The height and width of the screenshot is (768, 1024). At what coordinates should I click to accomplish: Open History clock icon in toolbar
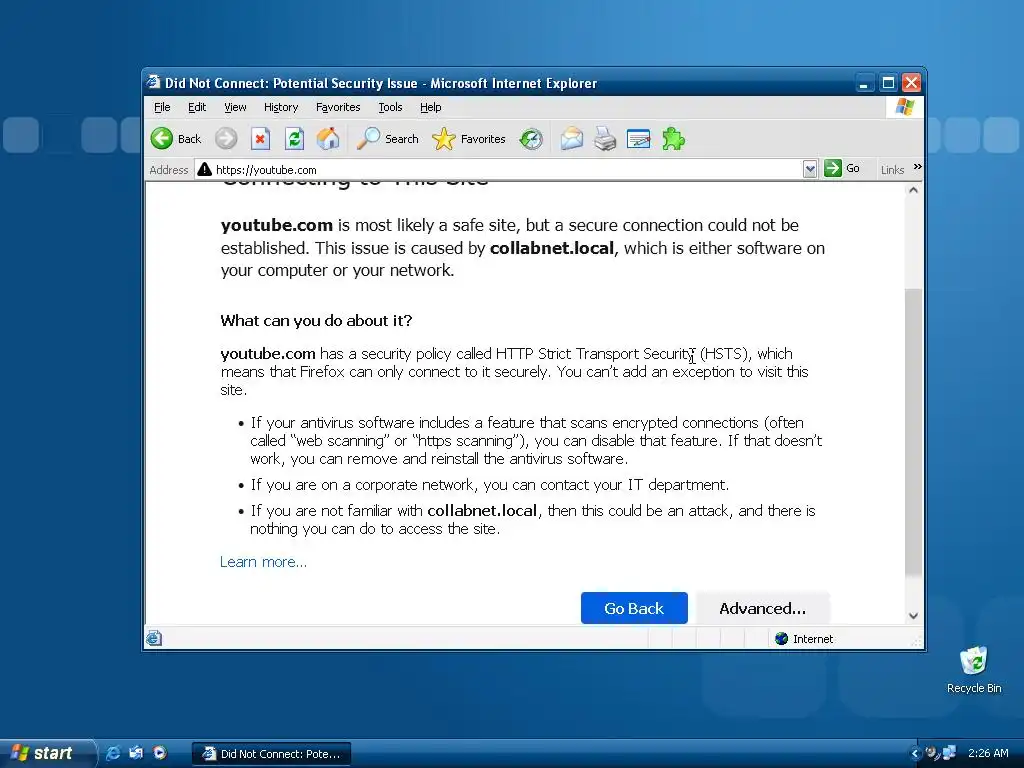pyautogui.click(x=531, y=138)
